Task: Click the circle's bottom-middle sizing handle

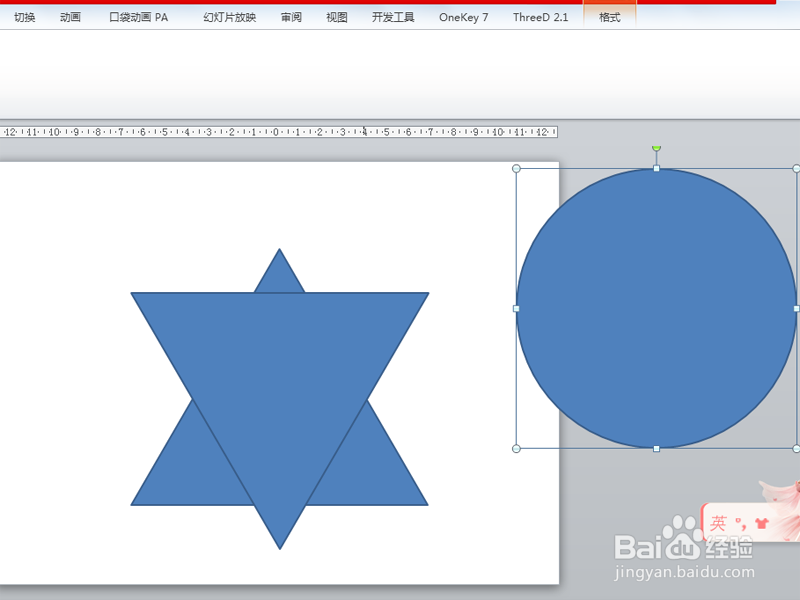Action: pos(657,449)
